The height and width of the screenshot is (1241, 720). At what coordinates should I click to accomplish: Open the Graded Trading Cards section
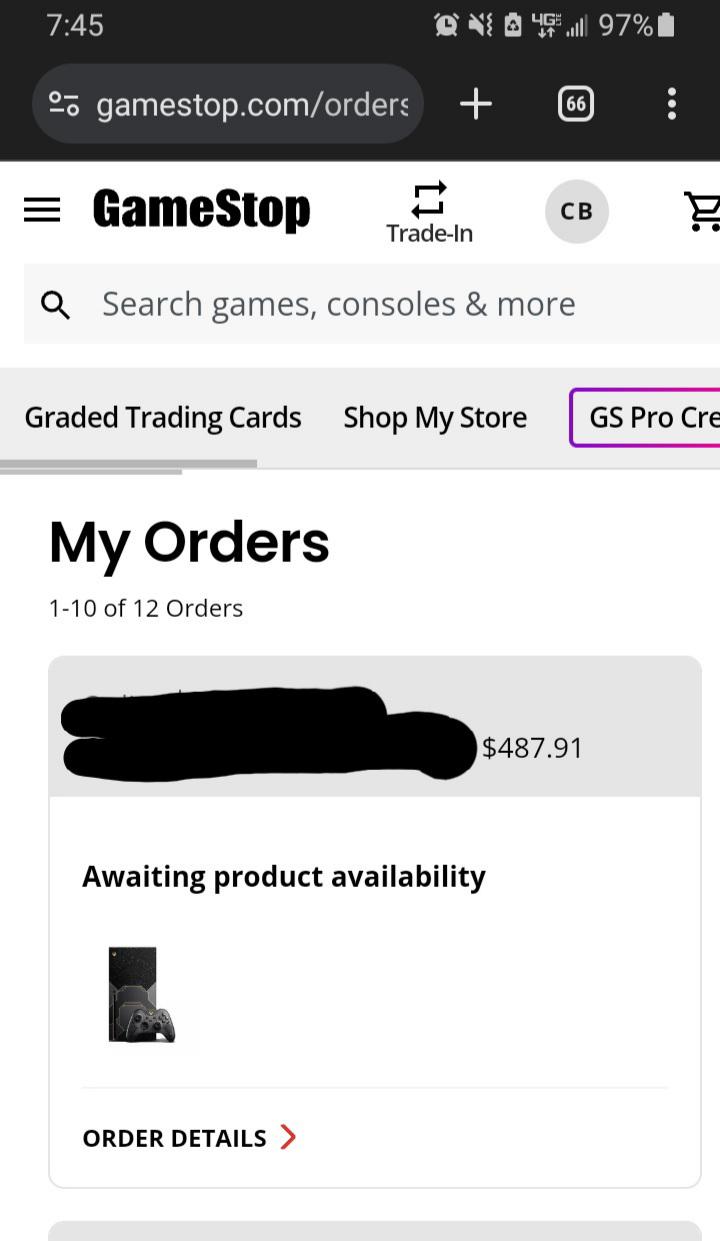coord(163,417)
